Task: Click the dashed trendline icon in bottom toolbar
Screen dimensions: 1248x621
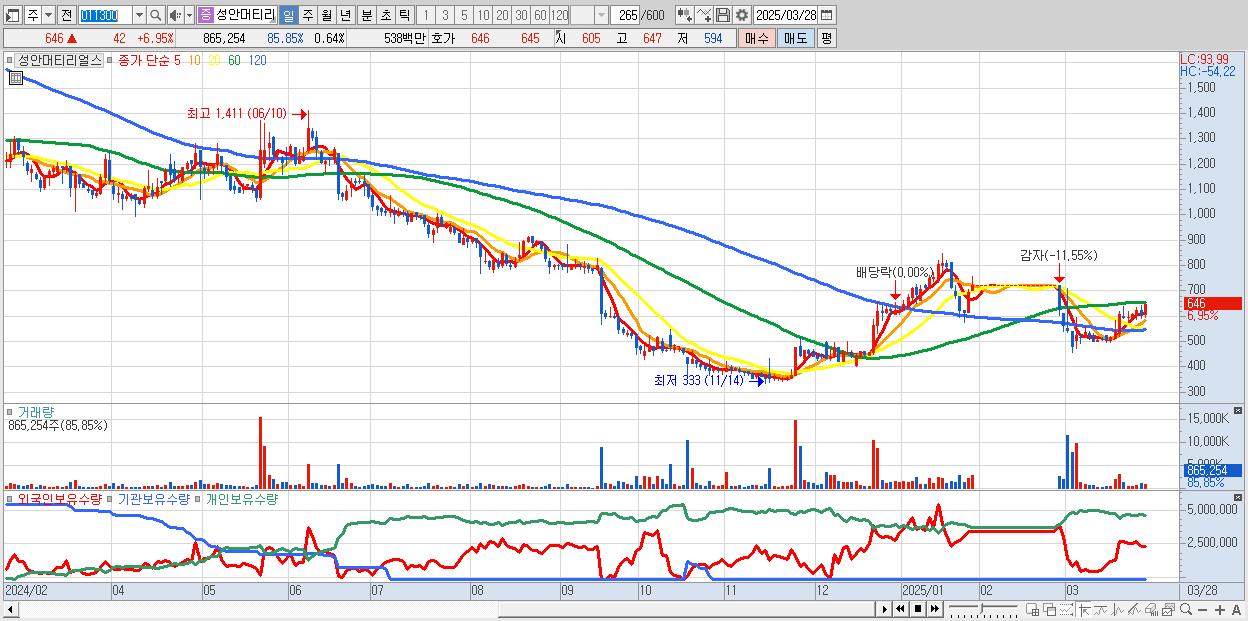Action: click(1066, 609)
